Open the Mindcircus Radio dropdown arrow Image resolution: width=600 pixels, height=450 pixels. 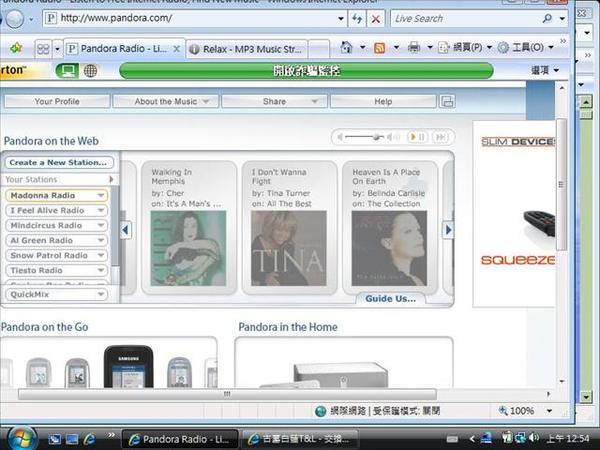tap(101, 225)
